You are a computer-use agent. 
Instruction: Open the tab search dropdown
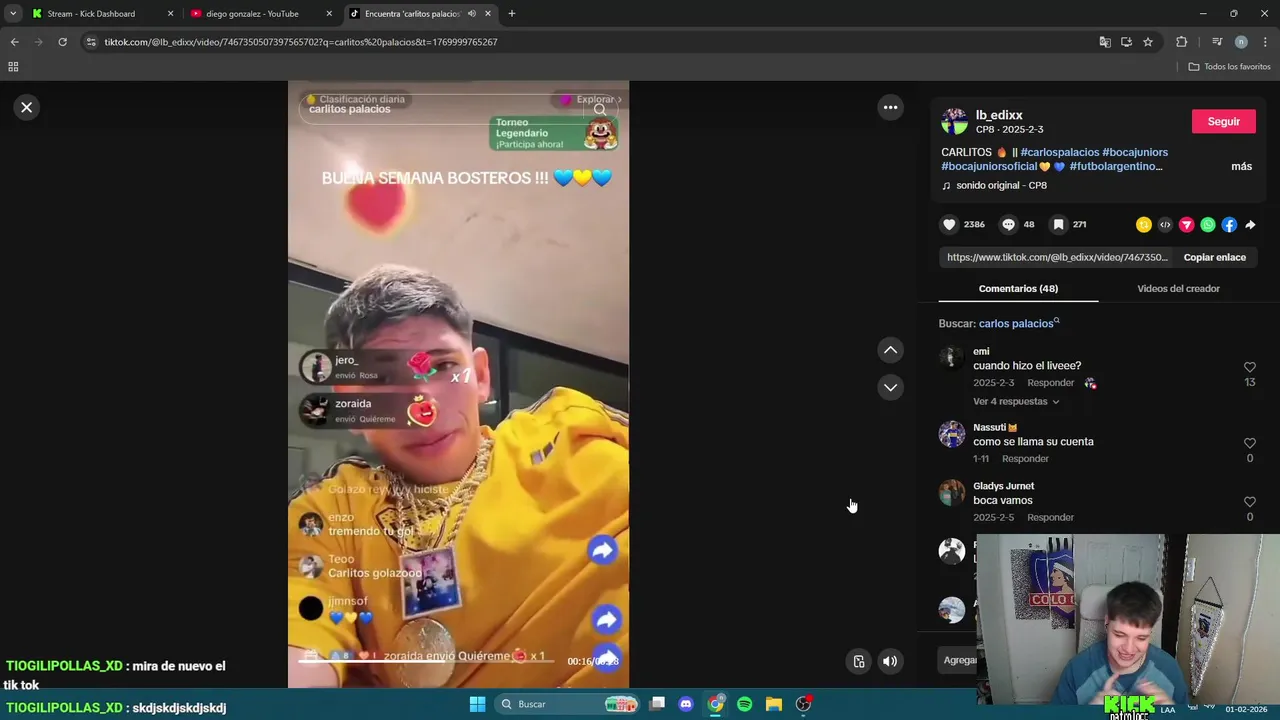[12, 14]
